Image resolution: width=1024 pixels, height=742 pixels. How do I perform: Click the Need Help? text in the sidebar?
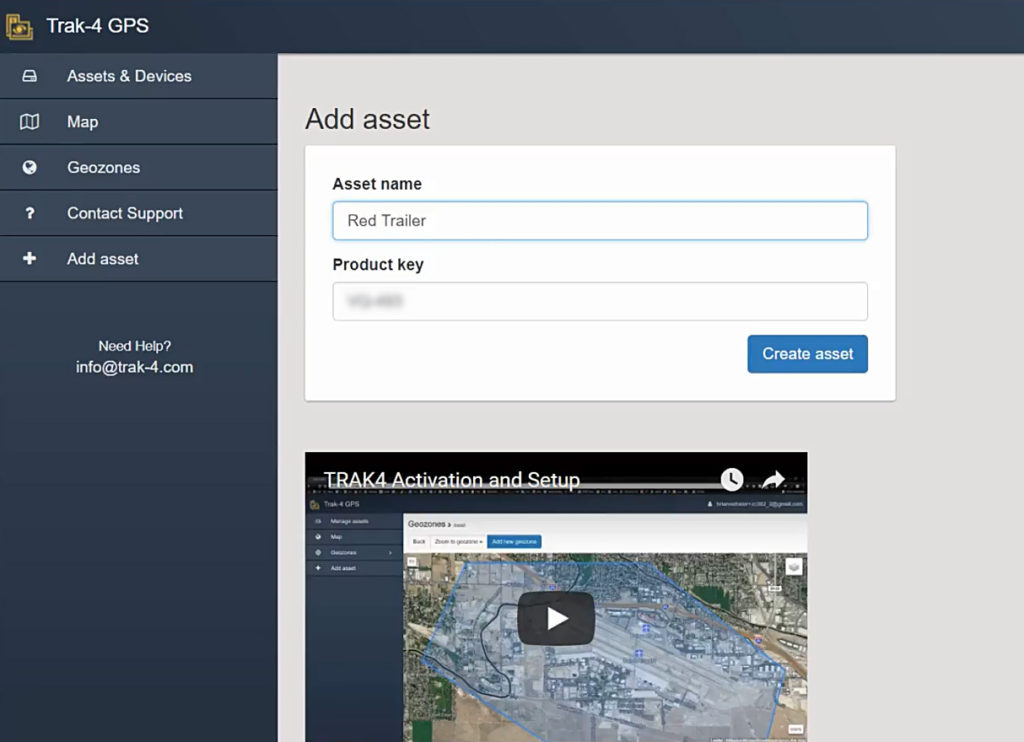click(135, 346)
